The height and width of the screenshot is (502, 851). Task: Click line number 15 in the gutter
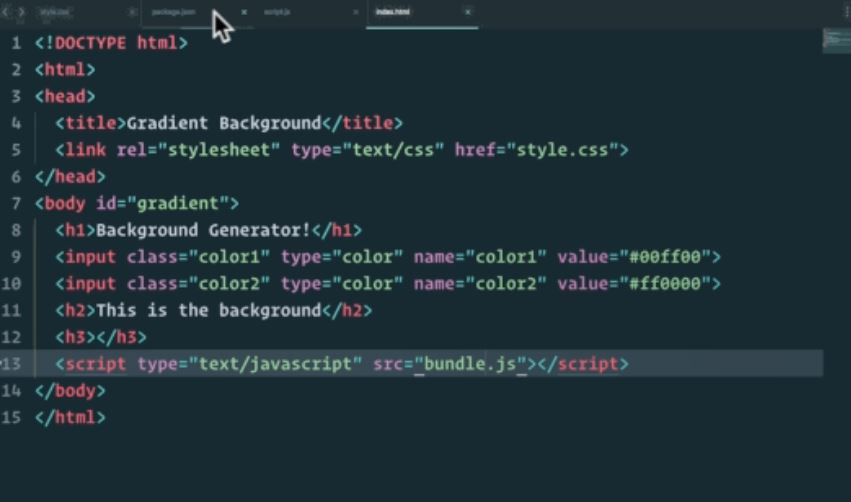11,417
